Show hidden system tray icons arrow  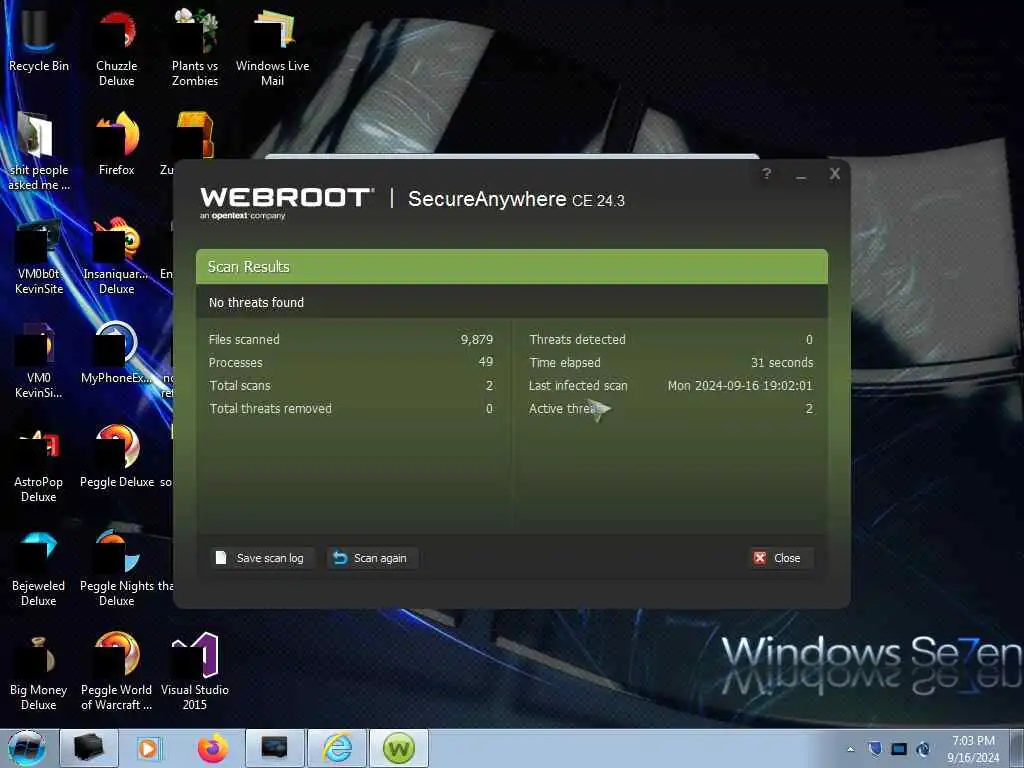click(850, 749)
